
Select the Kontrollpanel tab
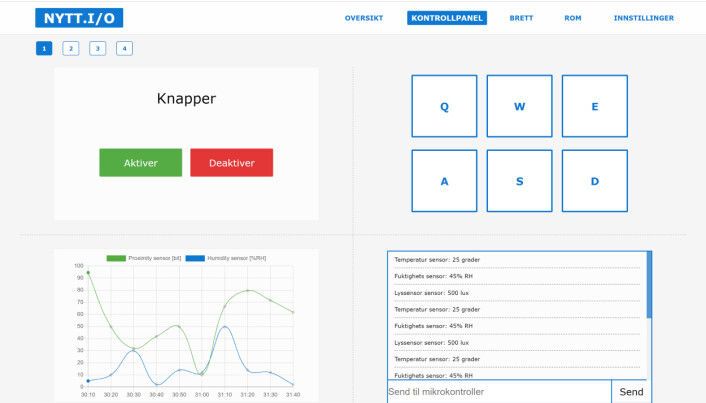(447, 18)
